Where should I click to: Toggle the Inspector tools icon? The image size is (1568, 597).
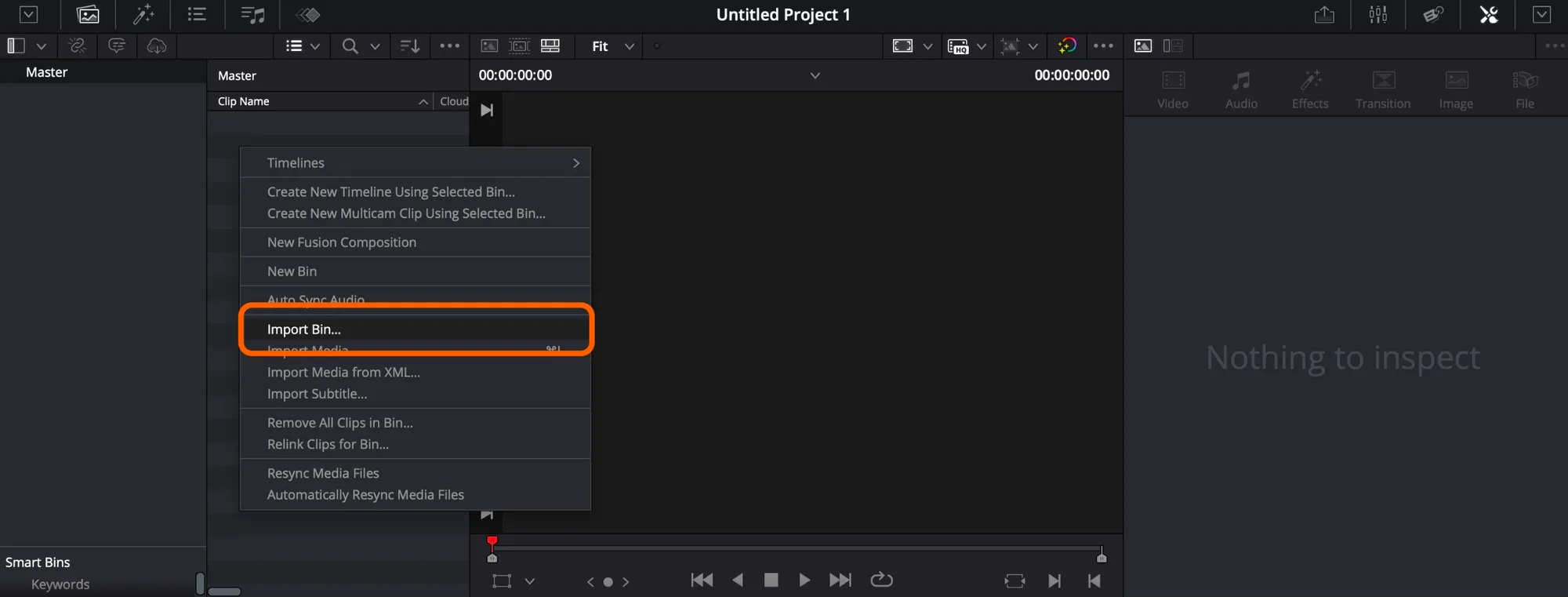pyautogui.click(x=1488, y=14)
